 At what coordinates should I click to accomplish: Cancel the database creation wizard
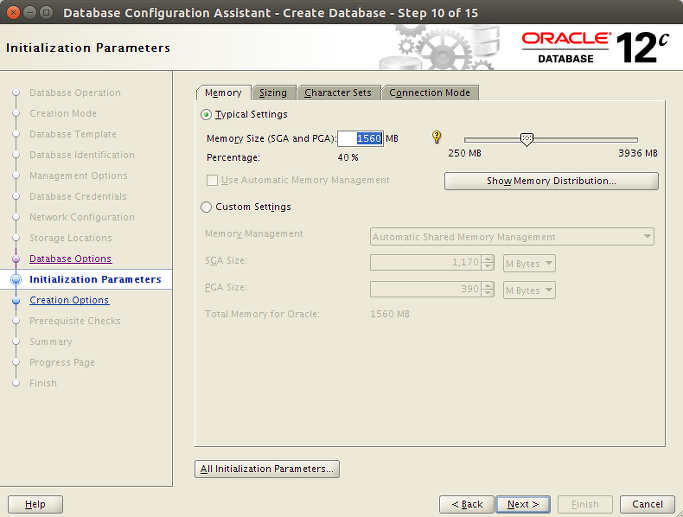pos(647,504)
